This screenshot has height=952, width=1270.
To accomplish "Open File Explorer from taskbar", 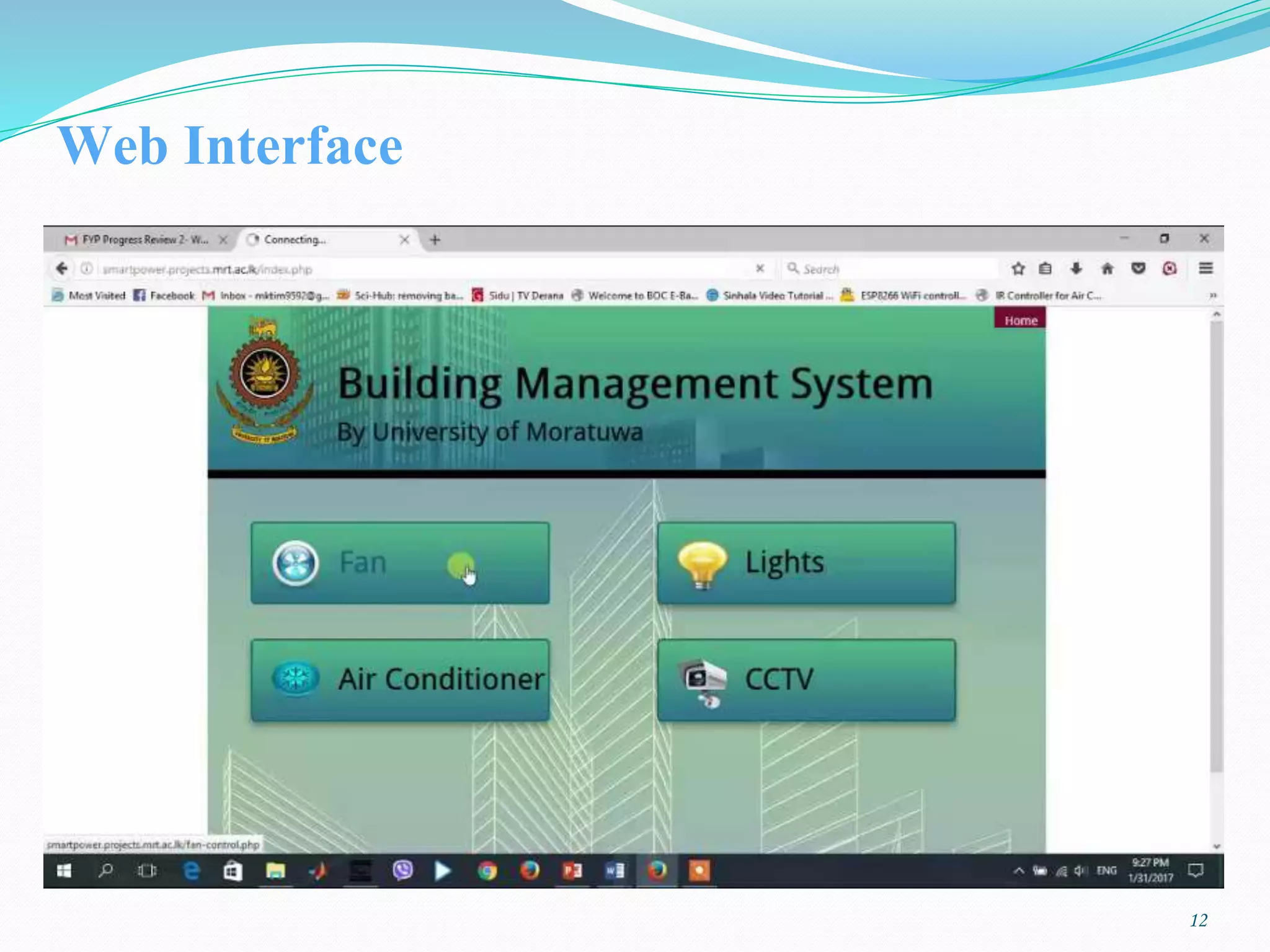I will point(275,871).
